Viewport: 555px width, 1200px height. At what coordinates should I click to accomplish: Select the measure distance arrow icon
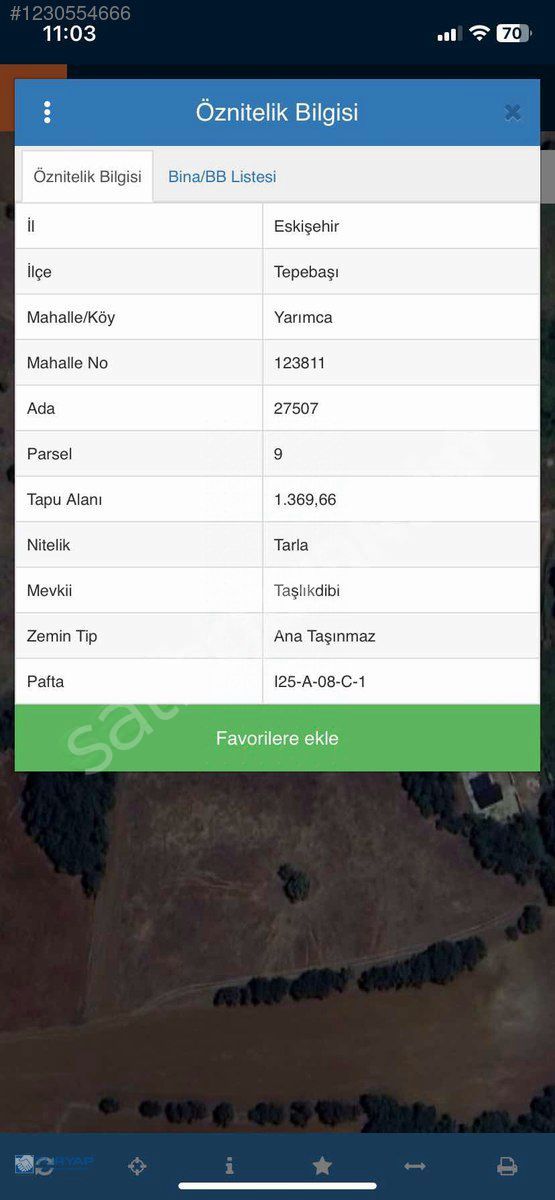click(x=415, y=1166)
